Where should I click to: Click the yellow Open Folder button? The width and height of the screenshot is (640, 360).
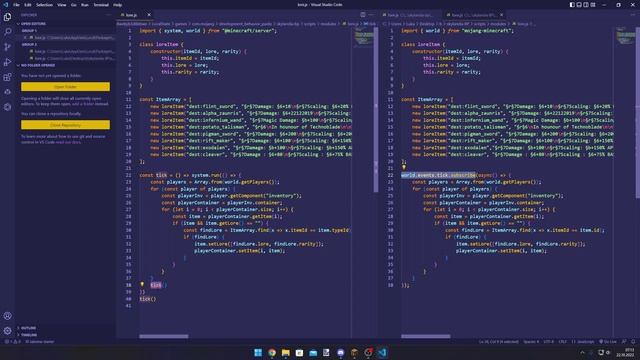pyautogui.click(x=65, y=87)
